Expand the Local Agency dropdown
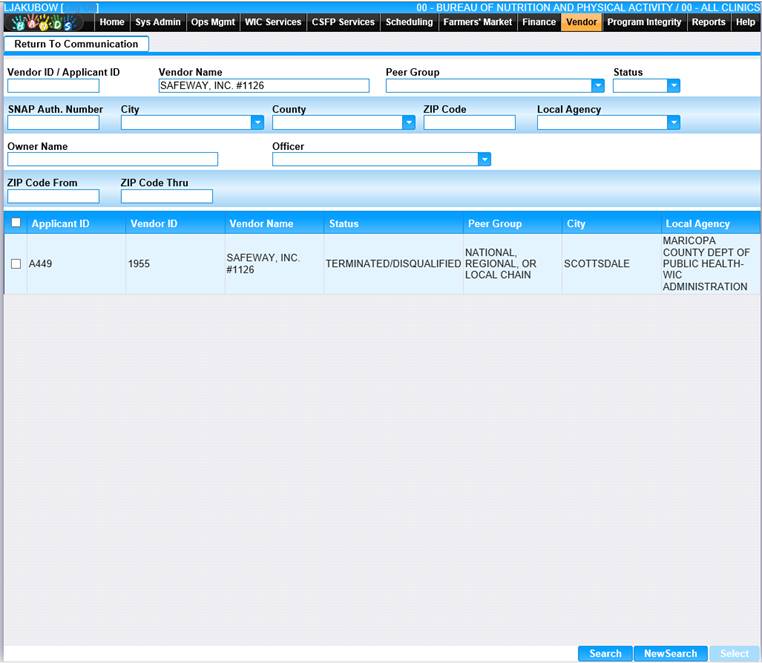This screenshot has height=663, width=762. pyautogui.click(x=674, y=123)
